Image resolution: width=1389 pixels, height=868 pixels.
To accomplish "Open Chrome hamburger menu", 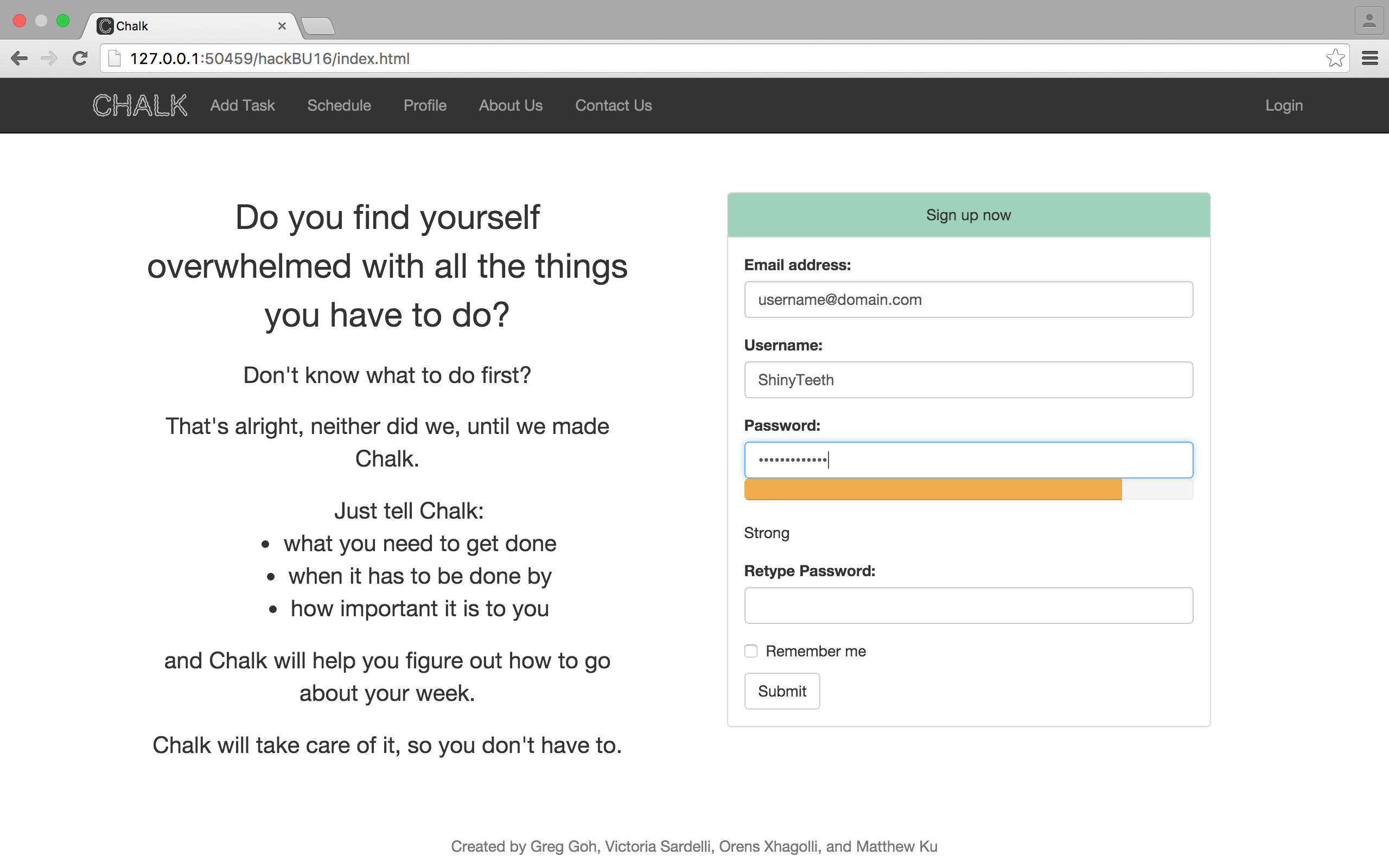I will pyautogui.click(x=1369, y=59).
